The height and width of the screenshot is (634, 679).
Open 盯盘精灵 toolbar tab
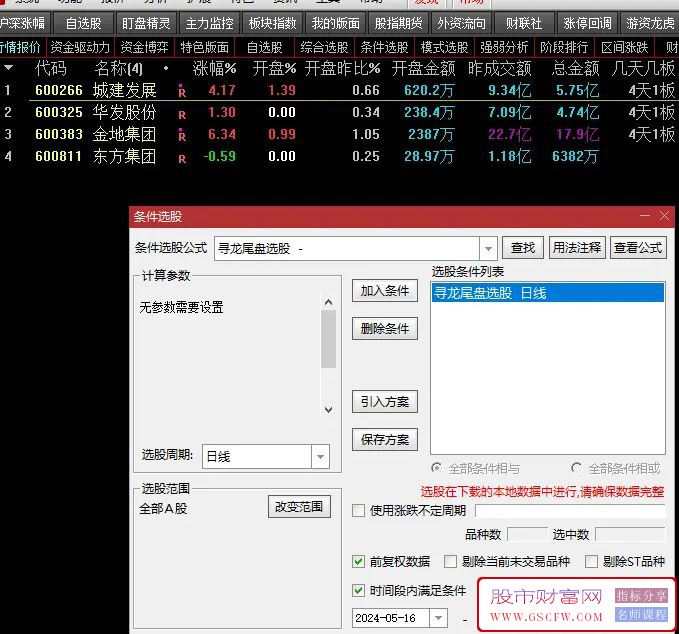pos(146,23)
